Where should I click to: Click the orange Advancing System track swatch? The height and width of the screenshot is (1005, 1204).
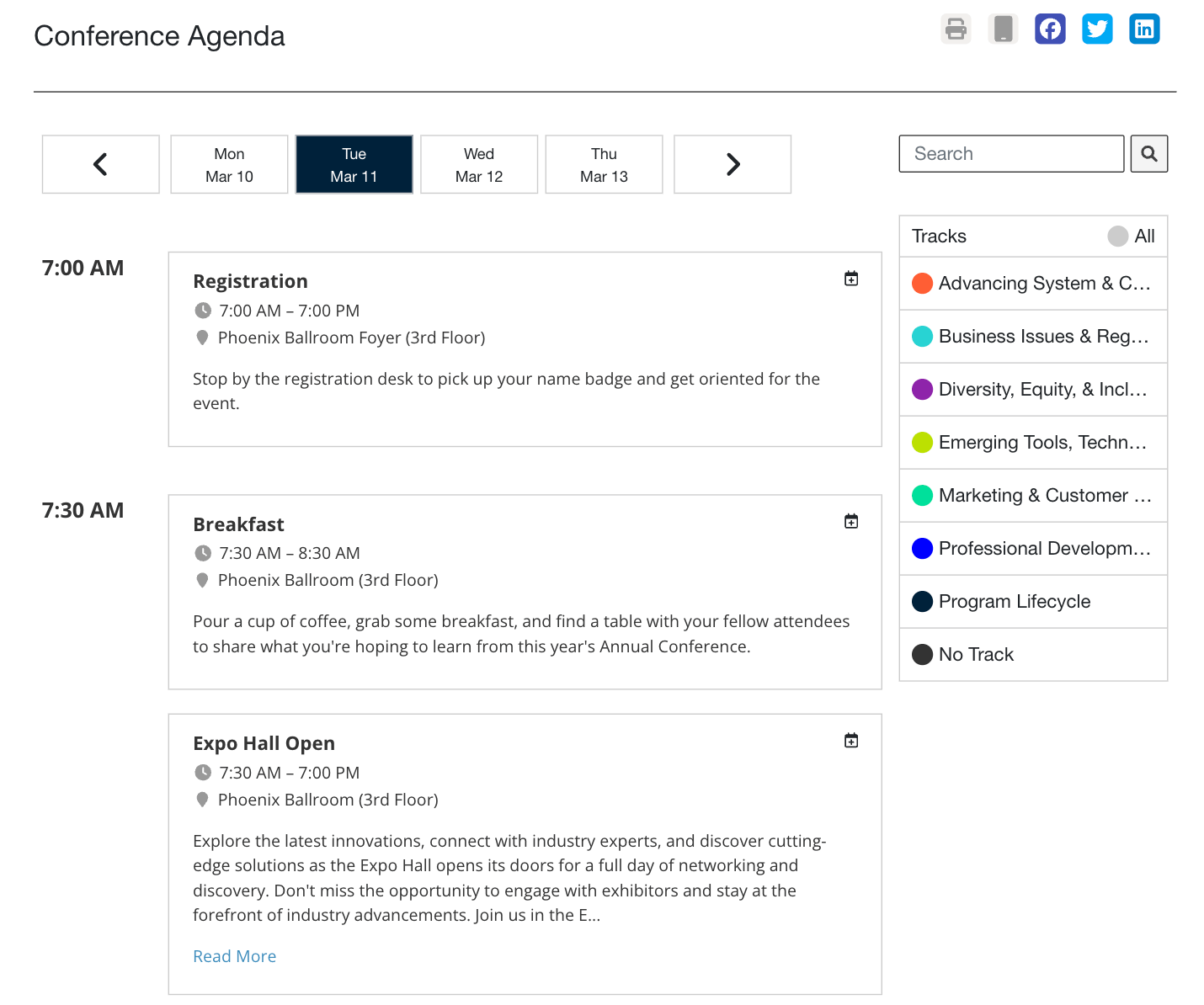click(x=922, y=284)
